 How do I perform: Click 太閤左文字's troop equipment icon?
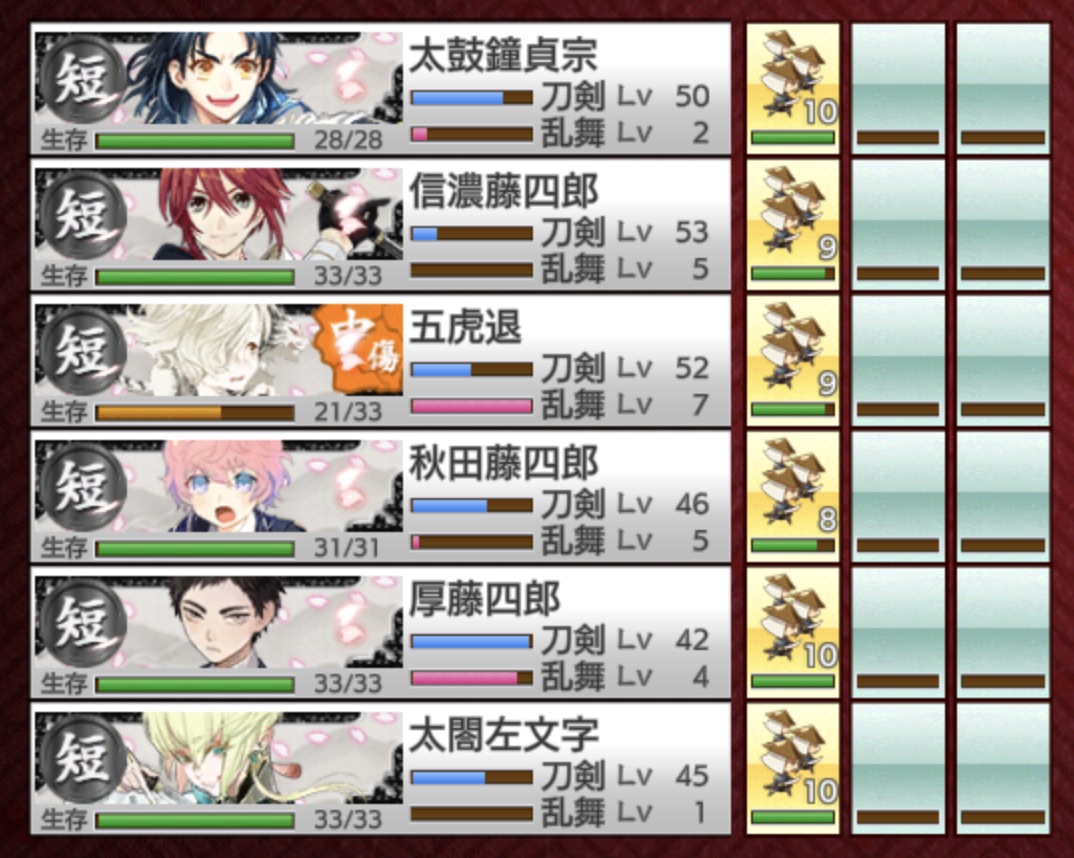[792, 768]
